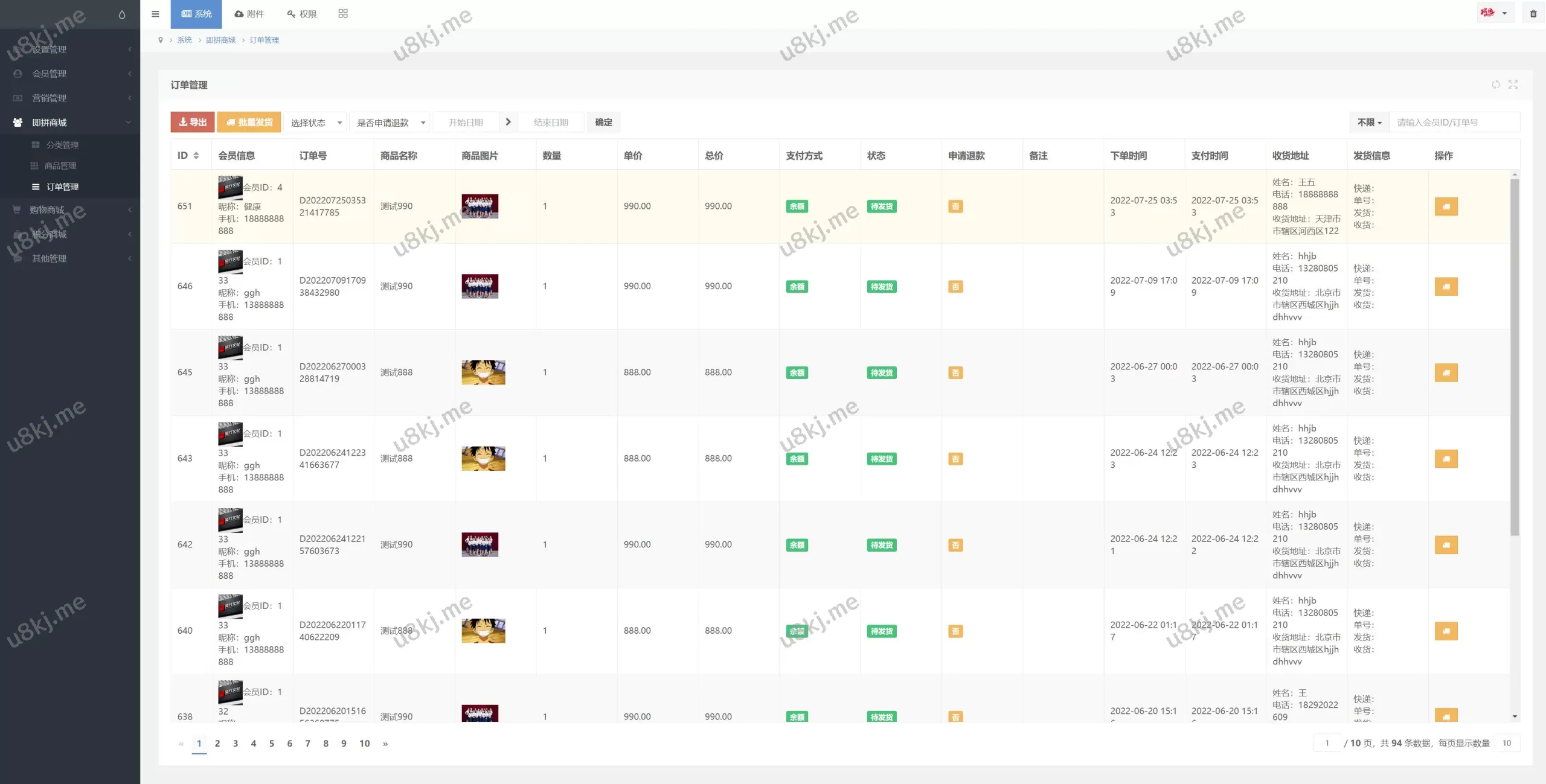This screenshot has height=784, width=1546.
Task: Click the breadcrumb location pin icon
Action: (161, 40)
